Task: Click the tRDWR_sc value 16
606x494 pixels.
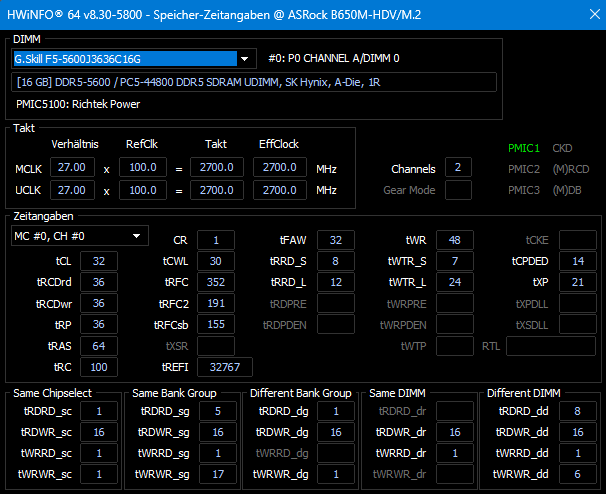Action: [x=99, y=432]
